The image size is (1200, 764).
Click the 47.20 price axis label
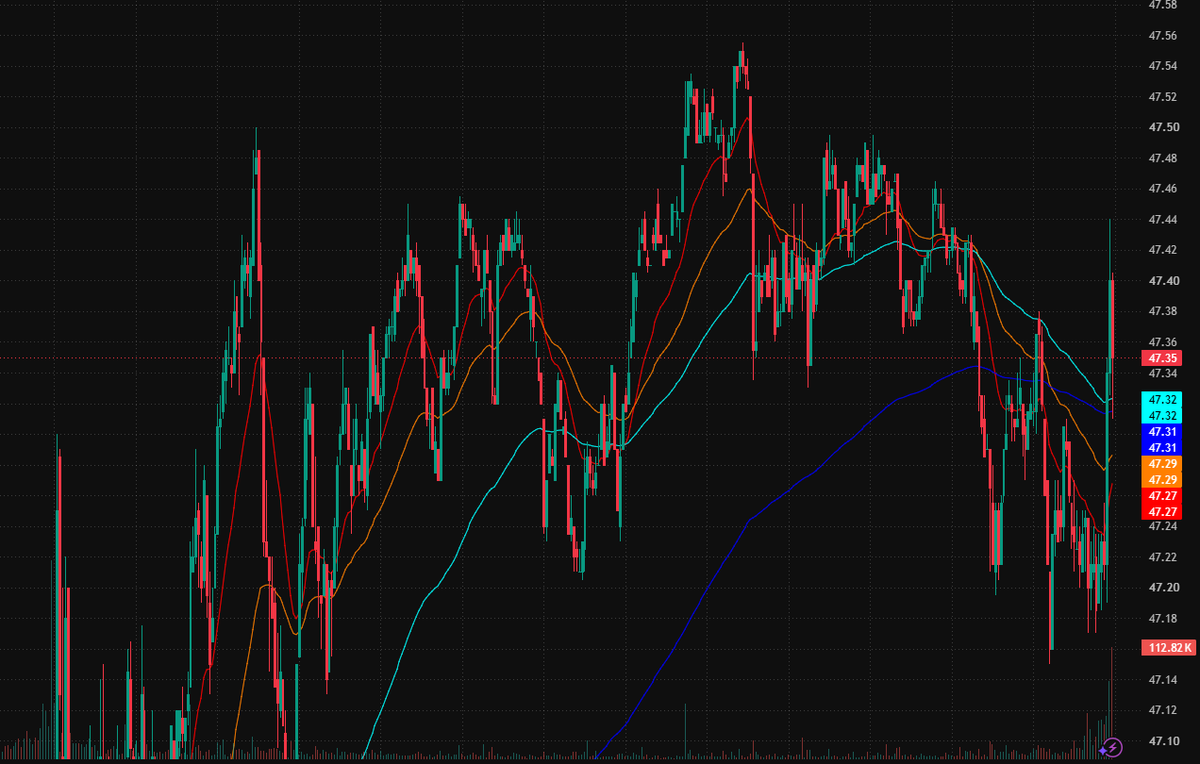(1162, 587)
